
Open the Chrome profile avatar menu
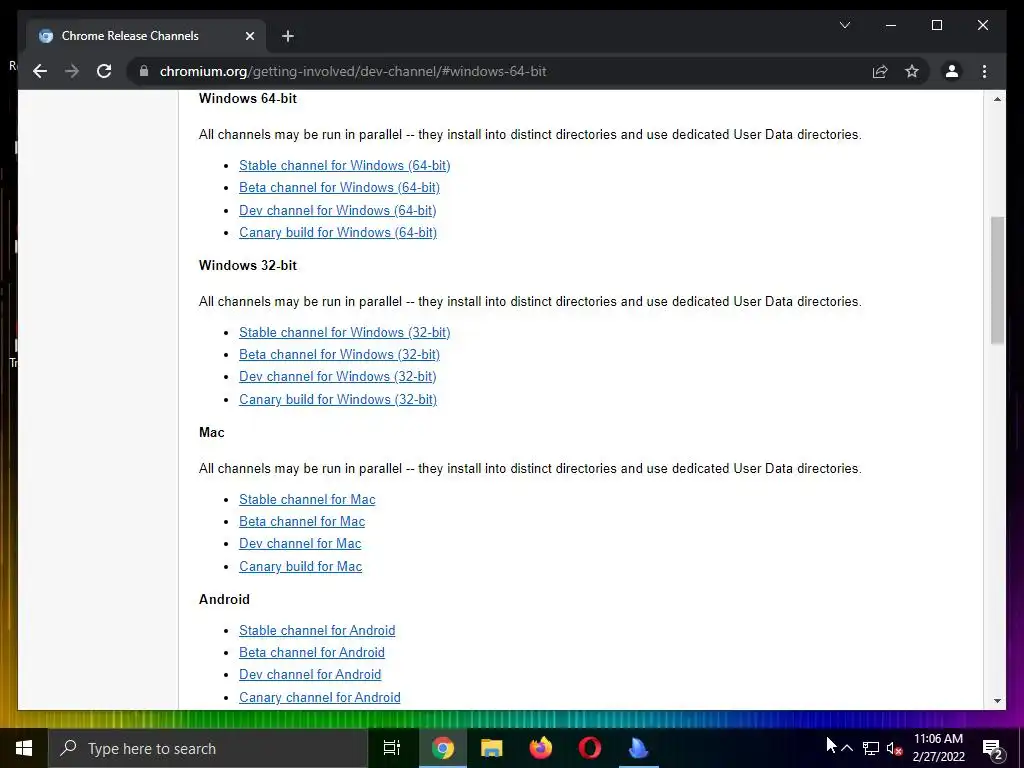pyautogui.click(x=952, y=71)
